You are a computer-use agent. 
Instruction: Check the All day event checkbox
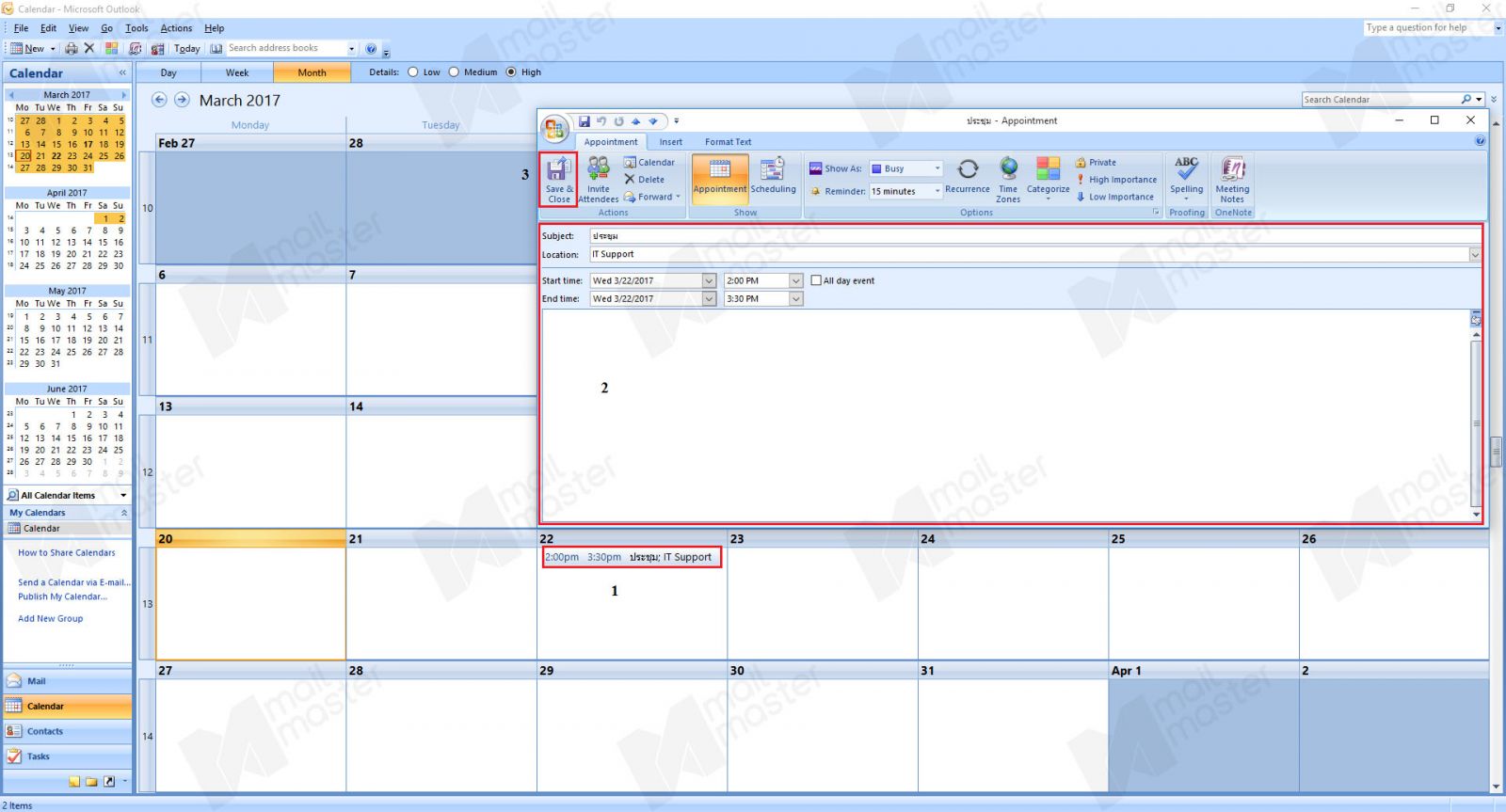coord(816,280)
